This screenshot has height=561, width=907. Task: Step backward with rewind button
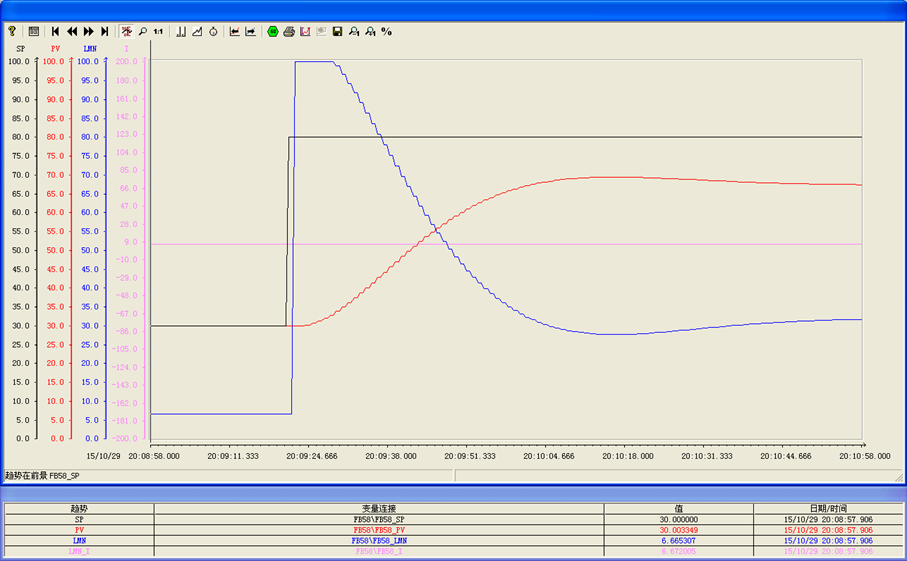(72, 31)
